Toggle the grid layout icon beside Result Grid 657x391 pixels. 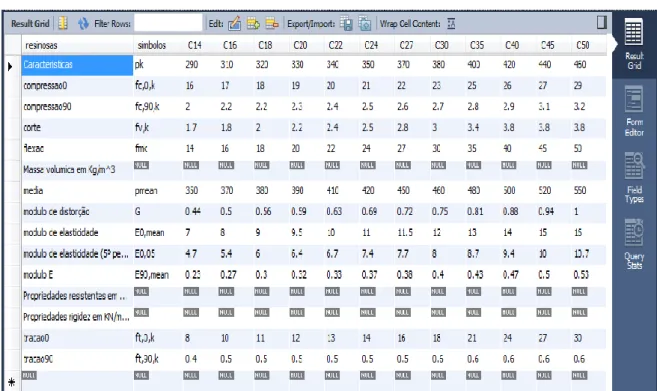(63, 23)
